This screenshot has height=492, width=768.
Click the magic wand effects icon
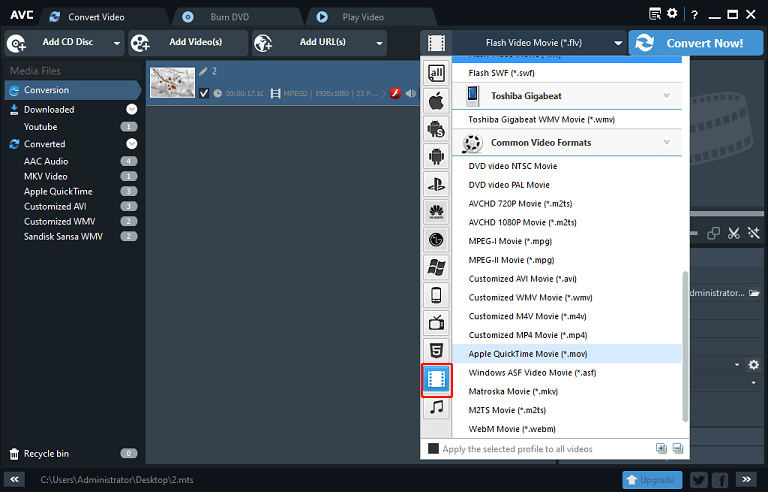click(x=753, y=233)
